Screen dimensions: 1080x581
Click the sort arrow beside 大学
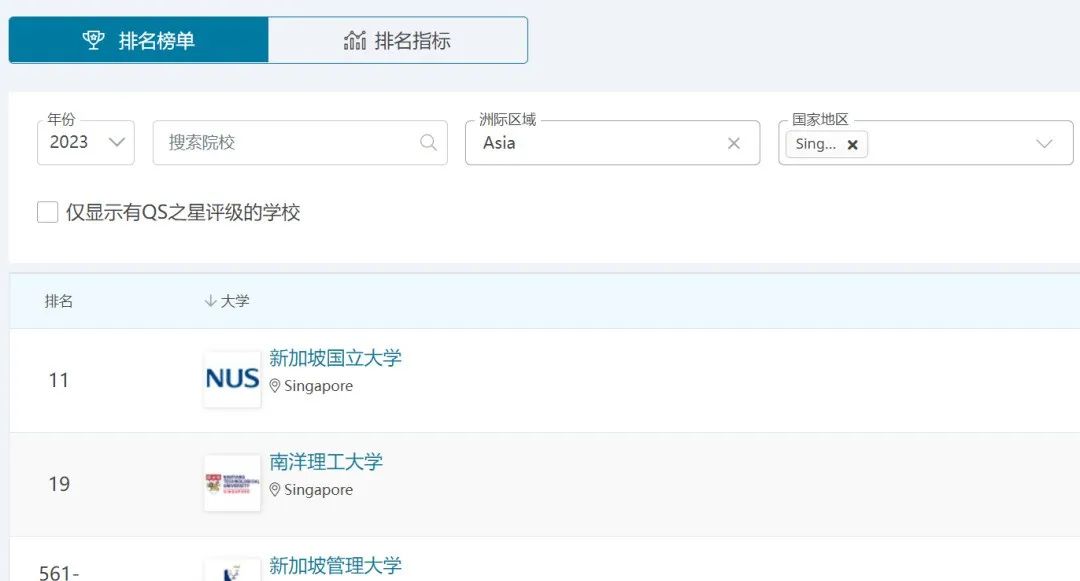pos(211,301)
